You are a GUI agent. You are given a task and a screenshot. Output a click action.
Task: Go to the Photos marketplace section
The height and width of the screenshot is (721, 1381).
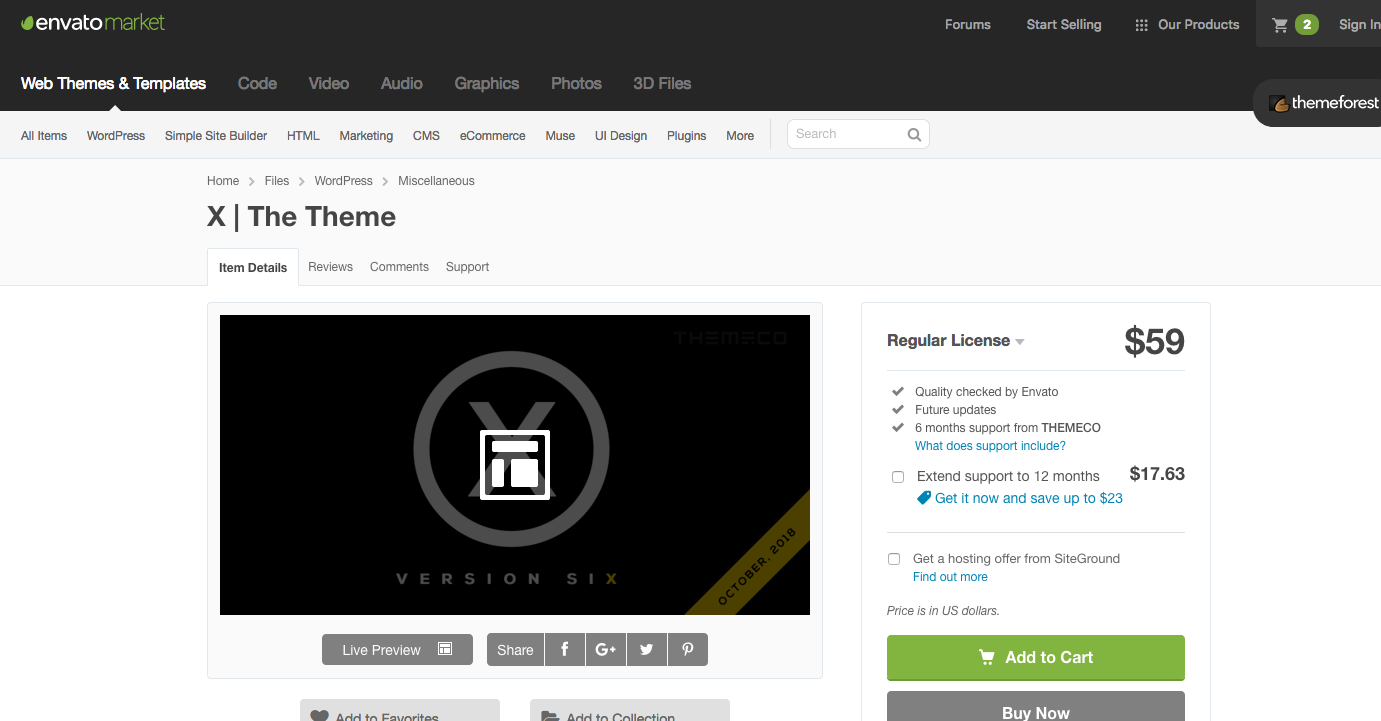point(576,84)
